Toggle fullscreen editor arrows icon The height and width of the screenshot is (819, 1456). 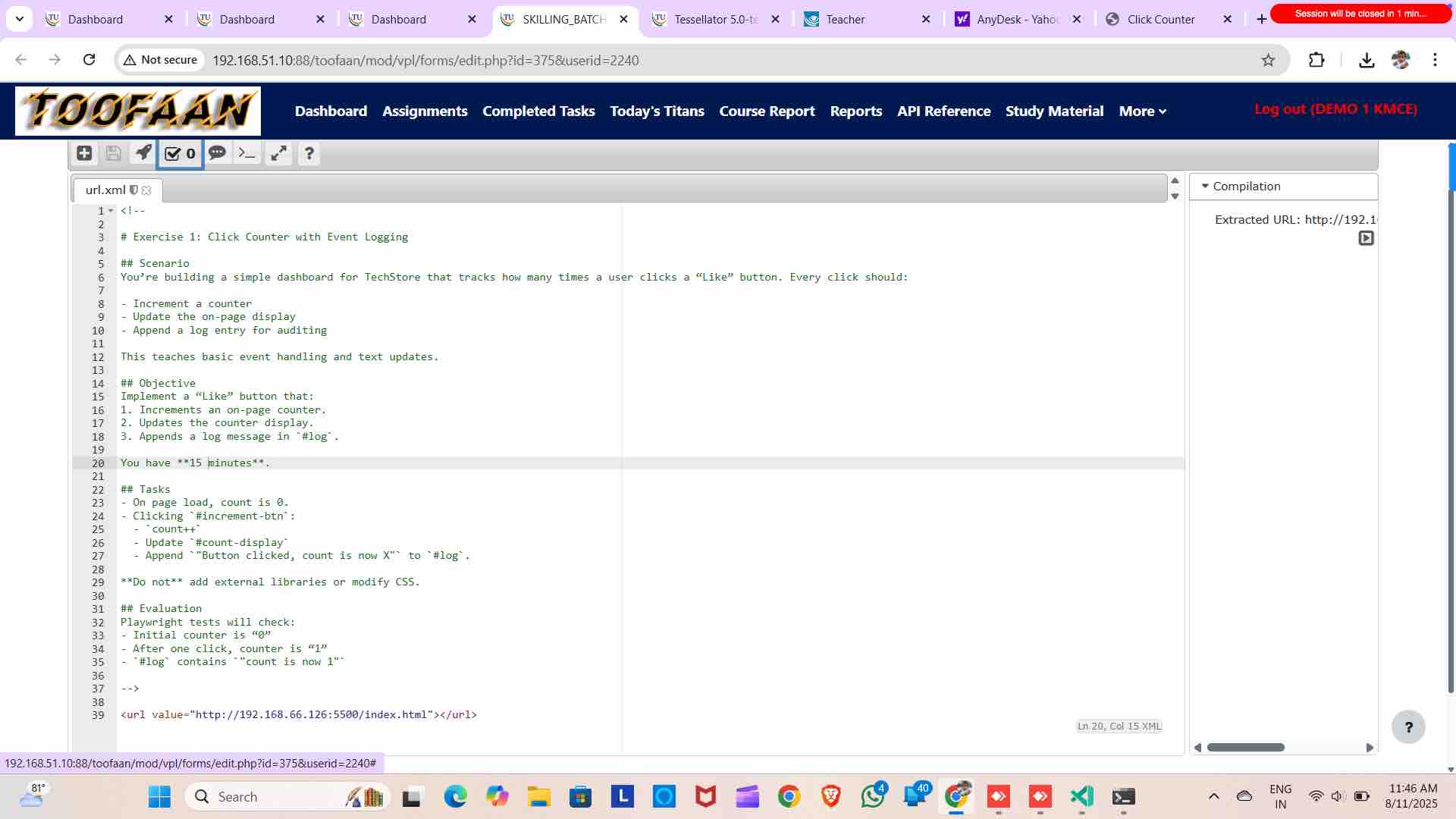click(278, 153)
